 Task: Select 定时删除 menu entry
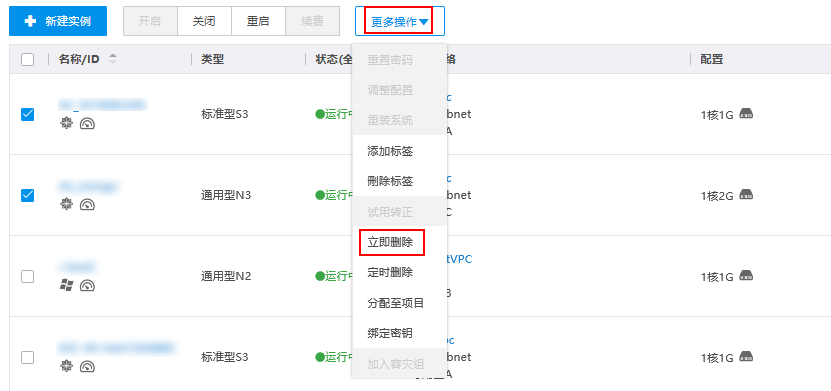coord(390,273)
